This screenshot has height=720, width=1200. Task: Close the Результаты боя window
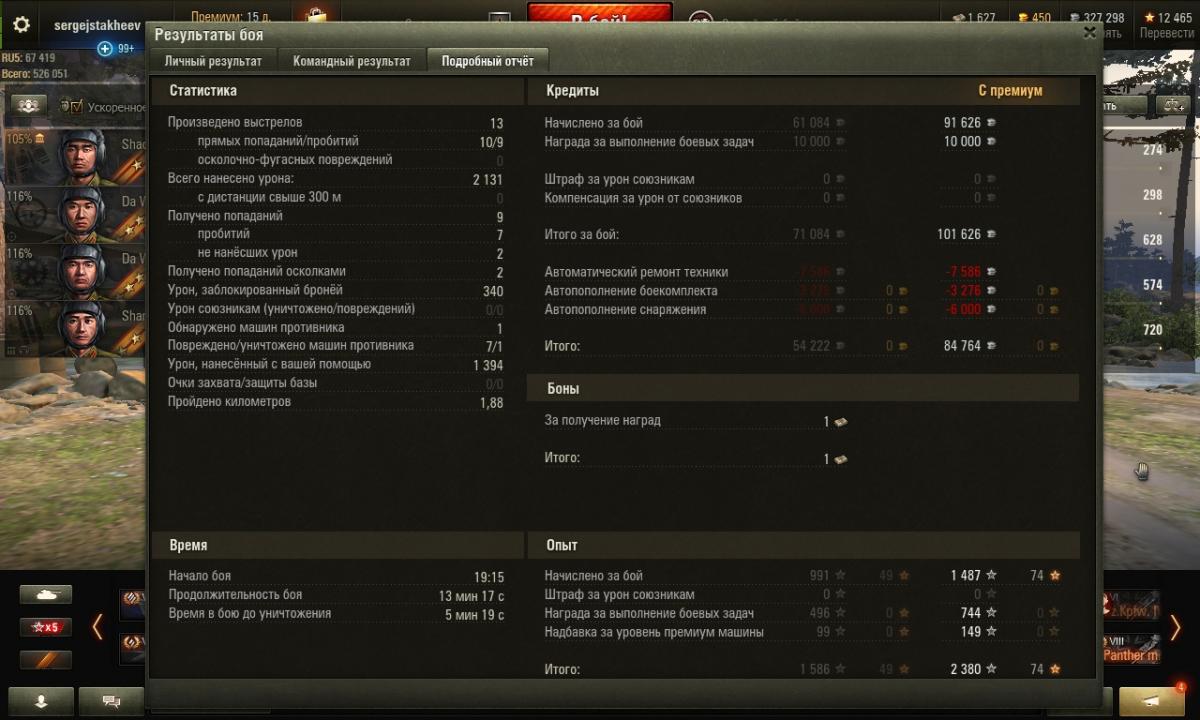pos(1090,32)
